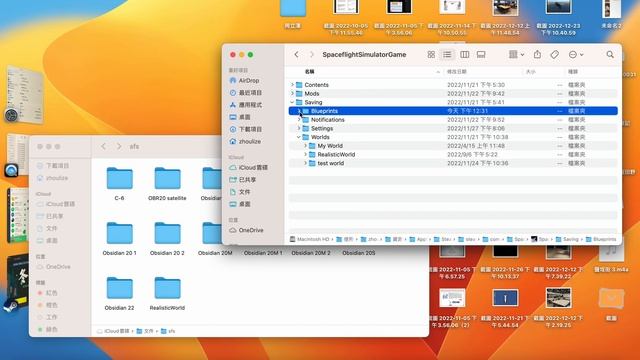The height and width of the screenshot is (360, 640).
Task: Go back in SpaceflightSimulatorGame window
Action: pos(297,55)
